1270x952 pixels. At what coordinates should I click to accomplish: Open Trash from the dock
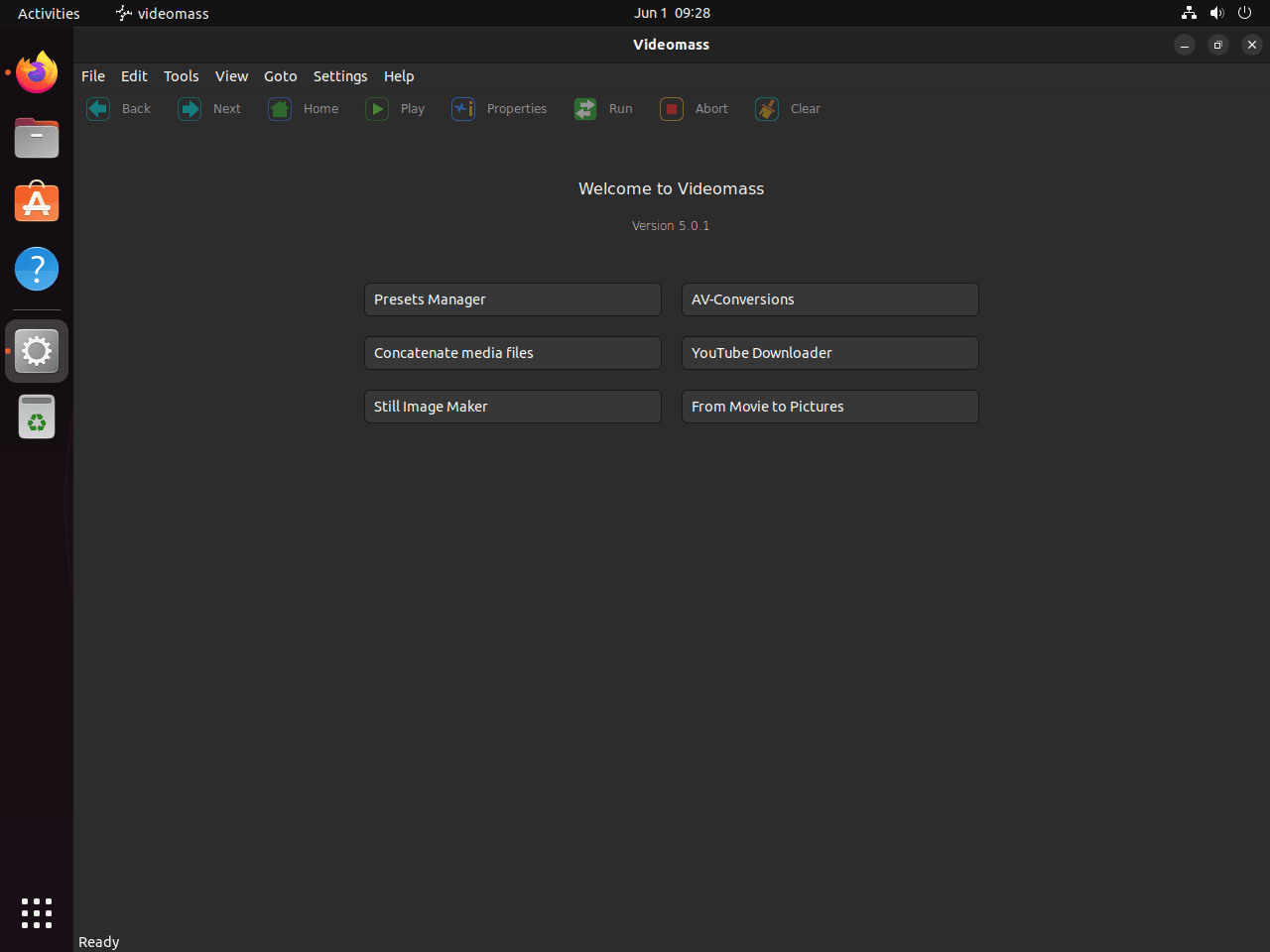pos(37,416)
